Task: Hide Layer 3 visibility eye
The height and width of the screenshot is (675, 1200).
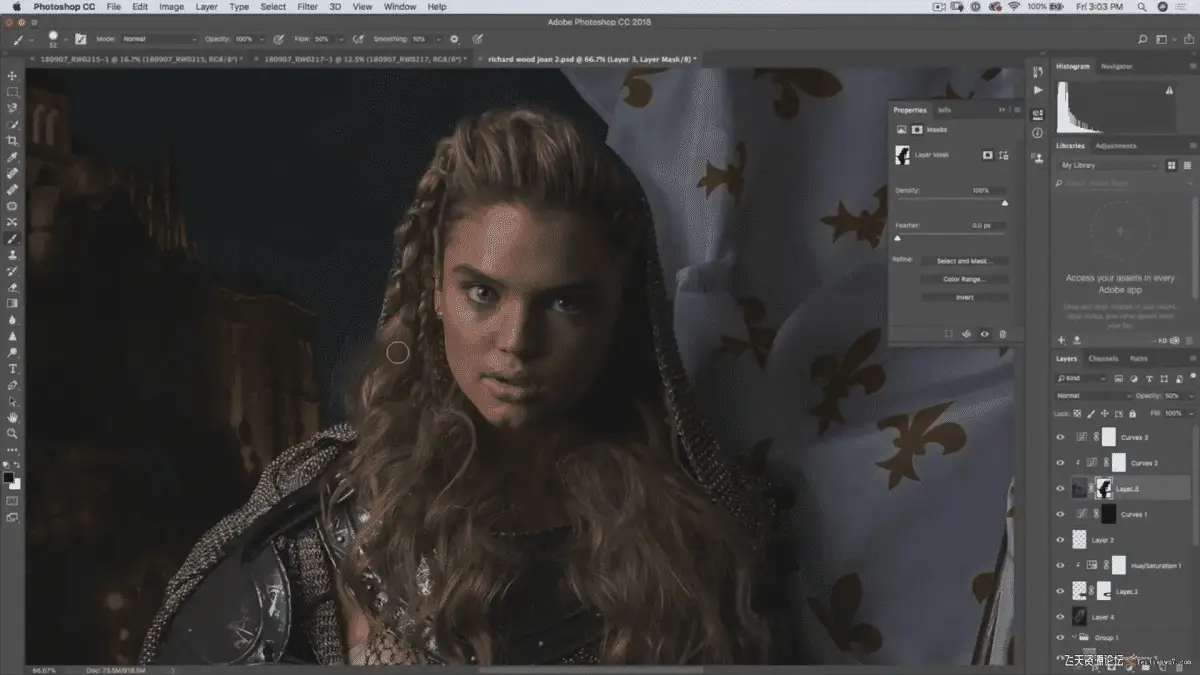Action: click(x=1062, y=489)
